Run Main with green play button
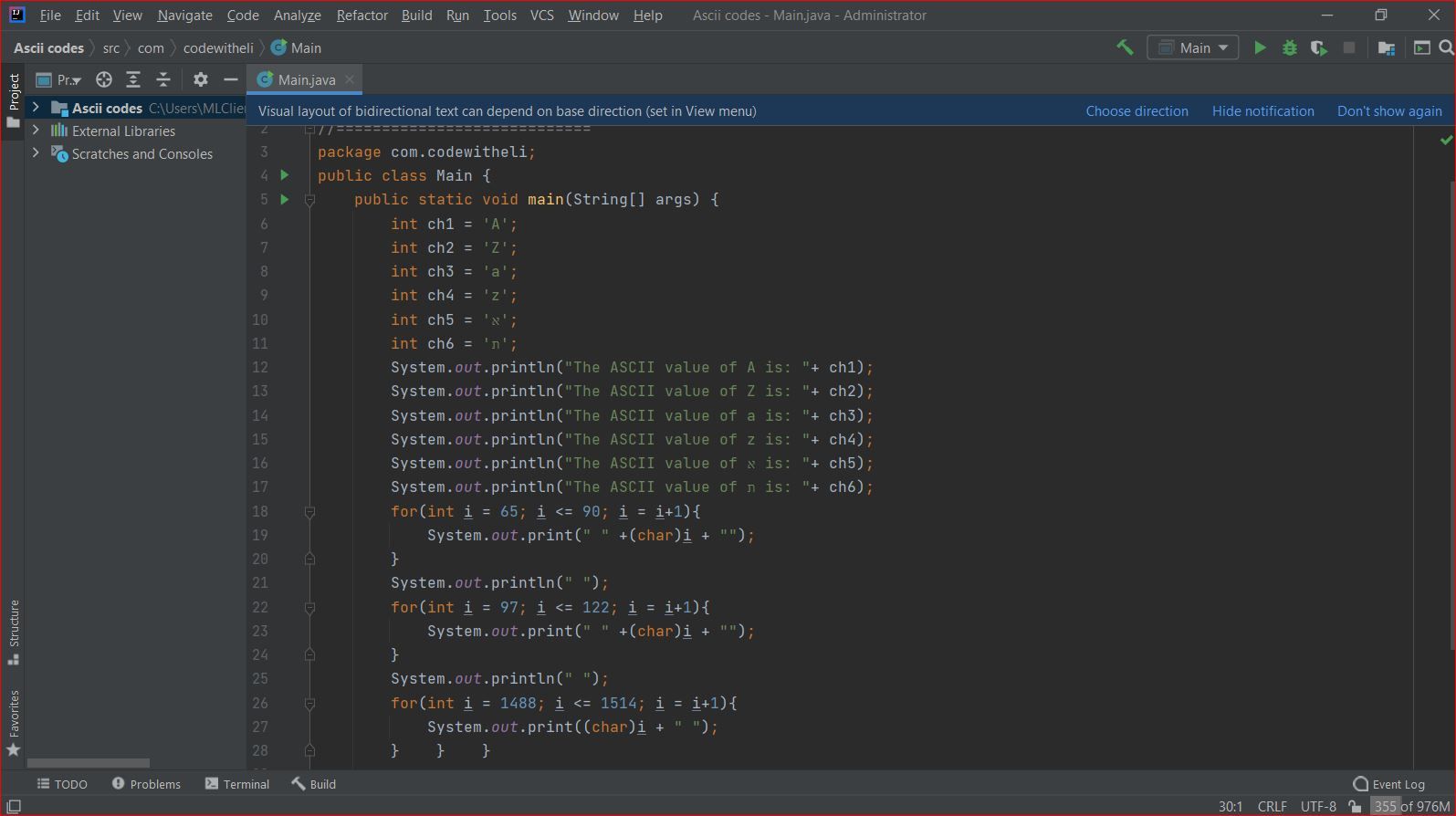The height and width of the screenshot is (816, 1456). (1260, 47)
